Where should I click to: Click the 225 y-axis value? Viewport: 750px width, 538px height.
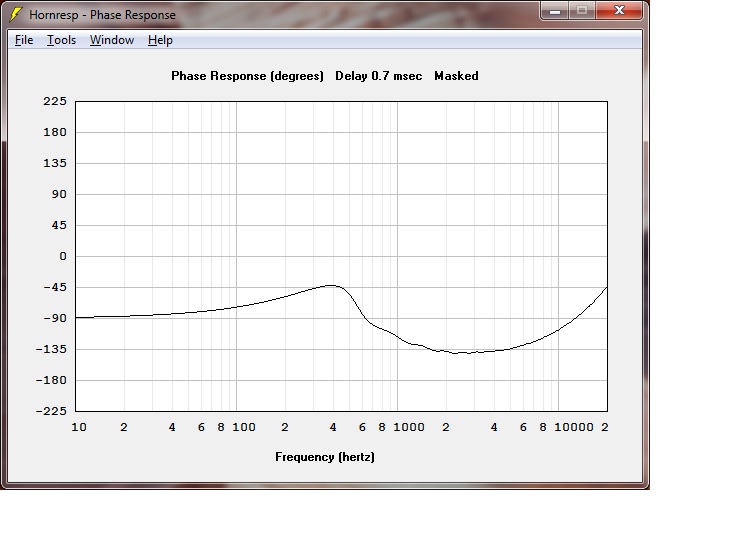click(x=55, y=101)
